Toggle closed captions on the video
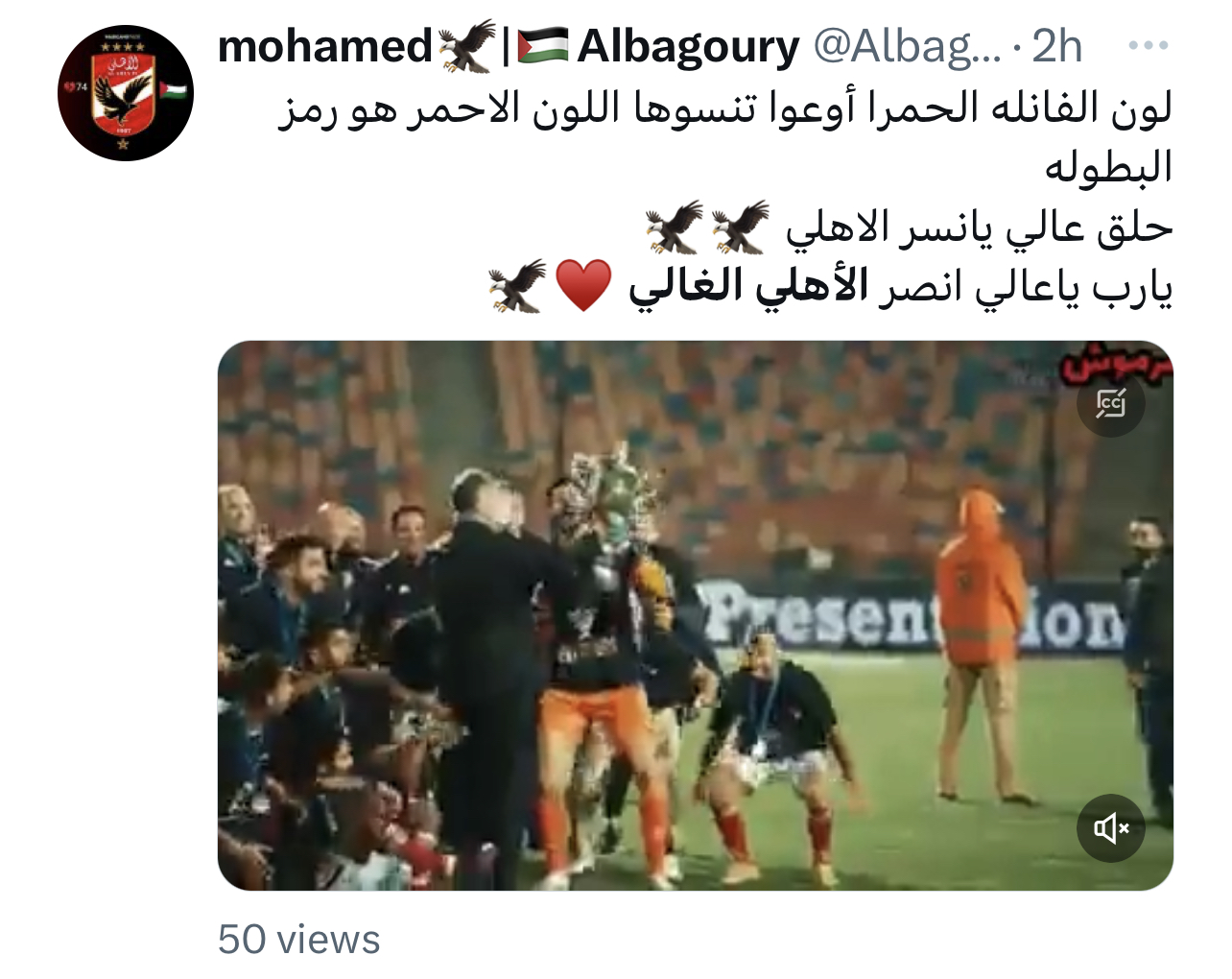This screenshot has height=979, width=1232. tap(1110, 403)
